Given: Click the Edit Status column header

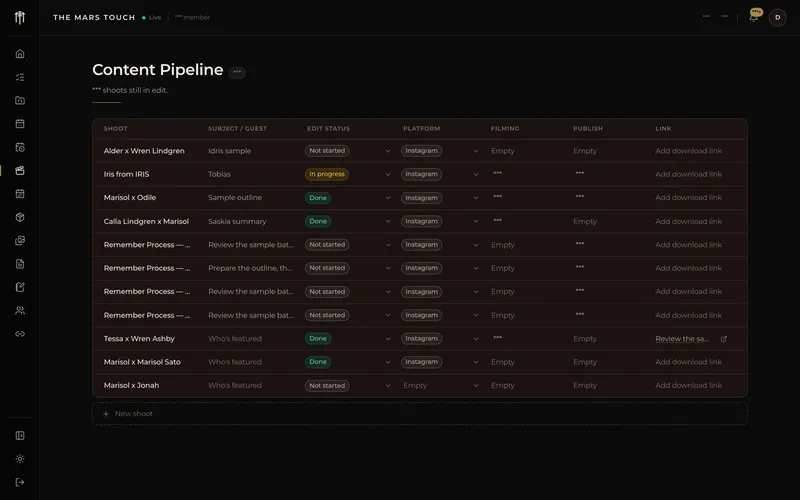Looking at the screenshot, I should pyautogui.click(x=328, y=129).
